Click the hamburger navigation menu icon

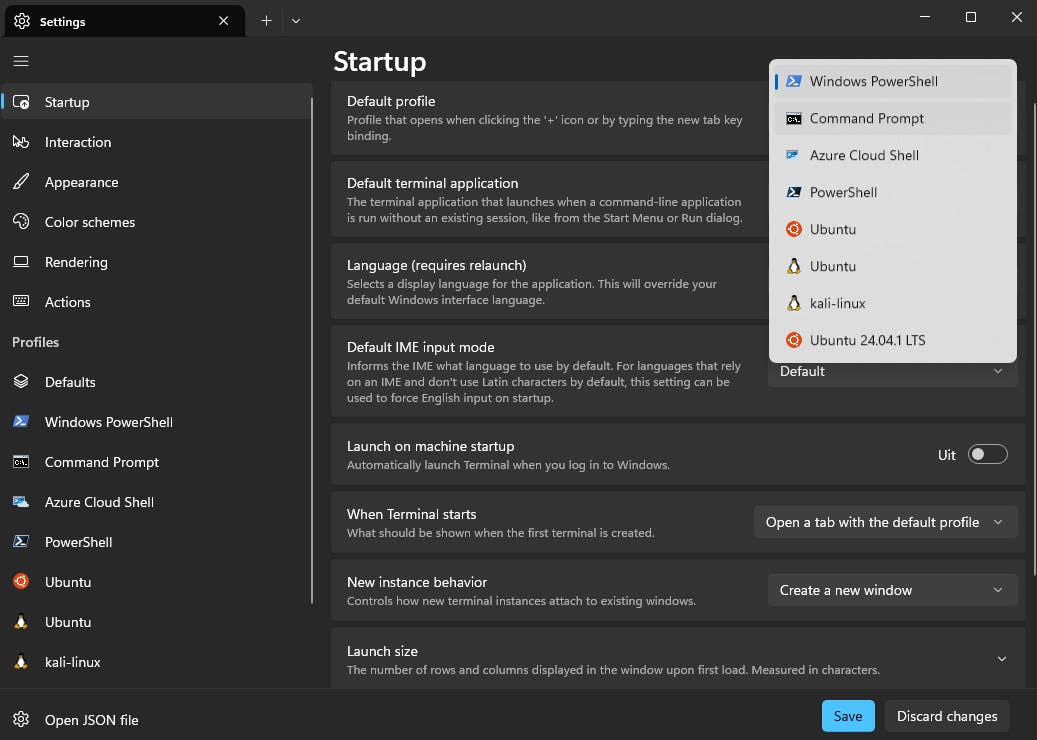[21, 61]
